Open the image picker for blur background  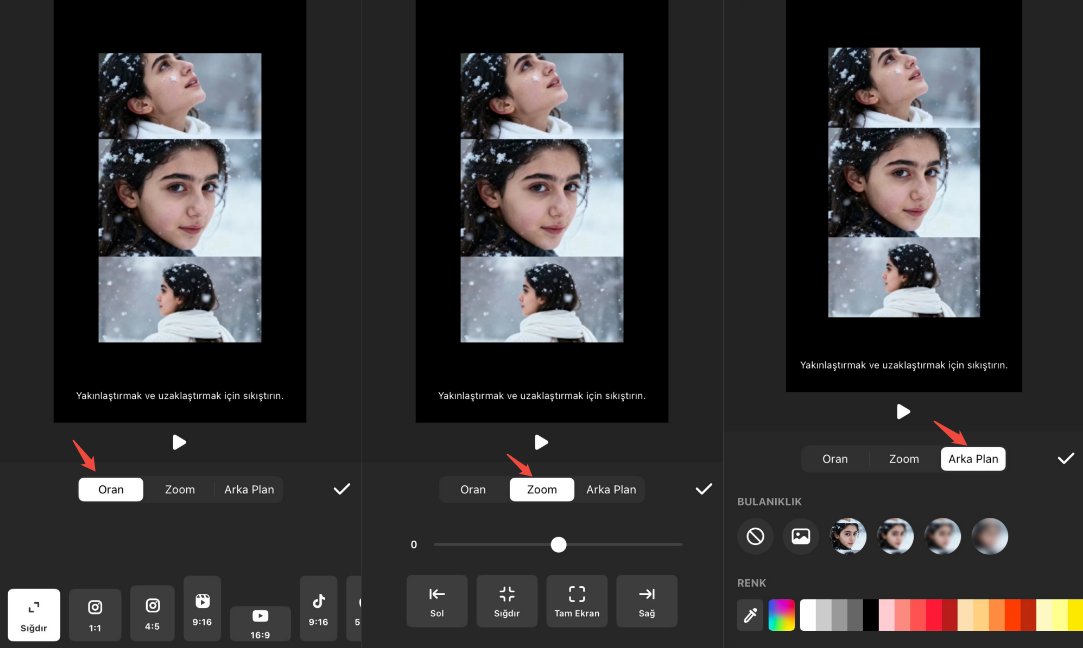click(x=800, y=537)
